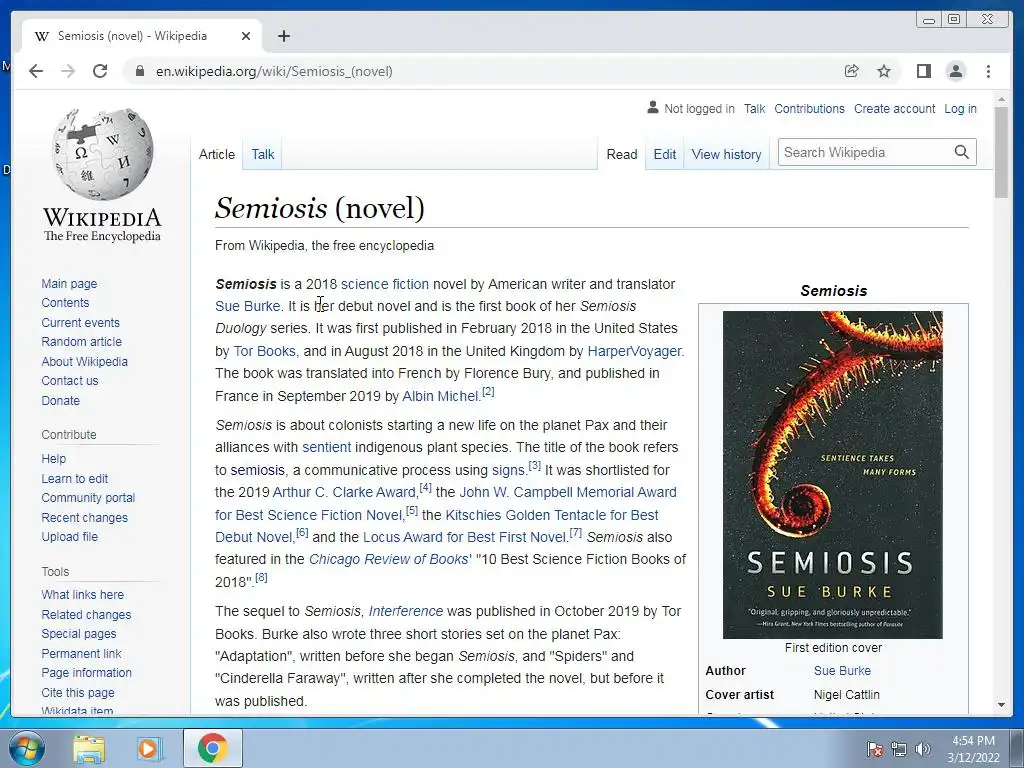Open the Windows Start menu
The image size is (1024, 768).
(x=27, y=748)
